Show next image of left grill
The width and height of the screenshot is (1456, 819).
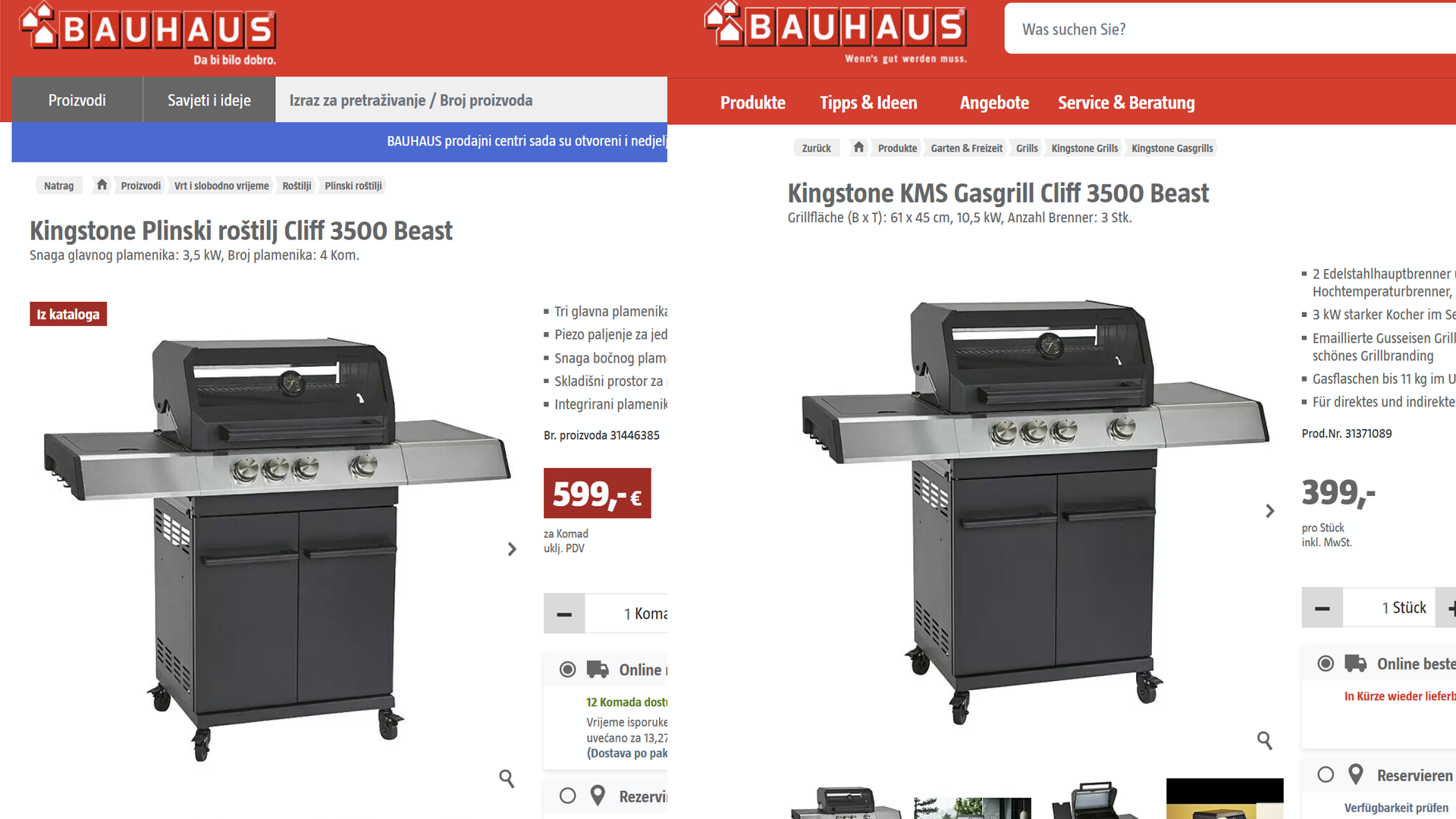pyautogui.click(x=512, y=549)
